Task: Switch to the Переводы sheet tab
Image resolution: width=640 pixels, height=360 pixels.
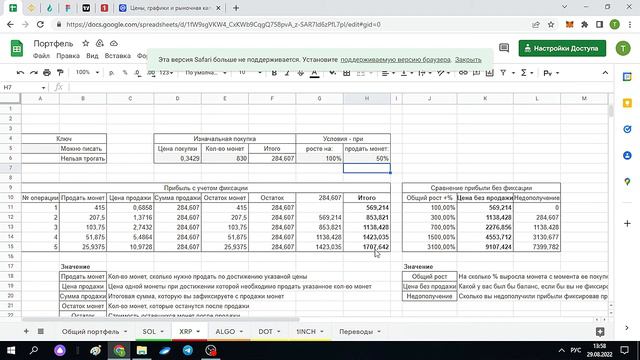Action: tap(360, 331)
